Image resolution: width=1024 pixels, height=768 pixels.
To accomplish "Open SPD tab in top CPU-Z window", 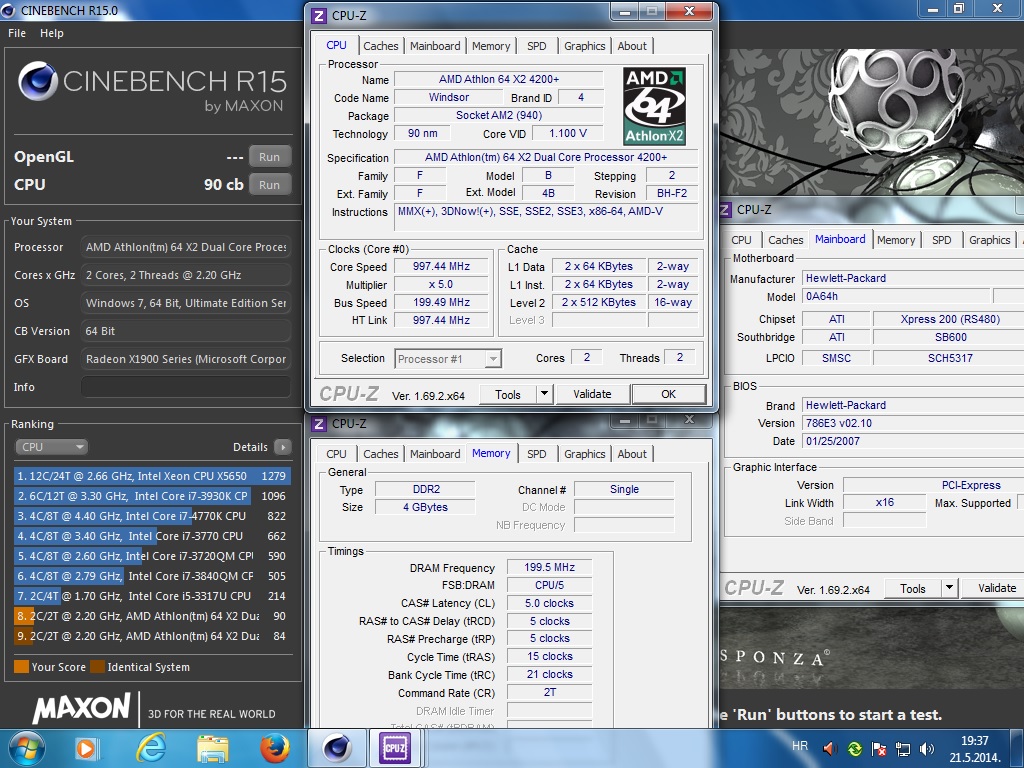I will point(537,46).
